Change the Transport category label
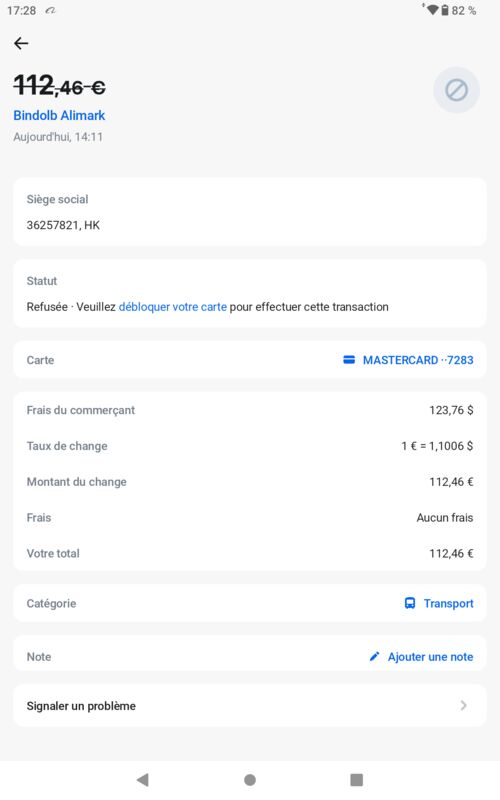The image size is (500, 800). (x=448, y=603)
